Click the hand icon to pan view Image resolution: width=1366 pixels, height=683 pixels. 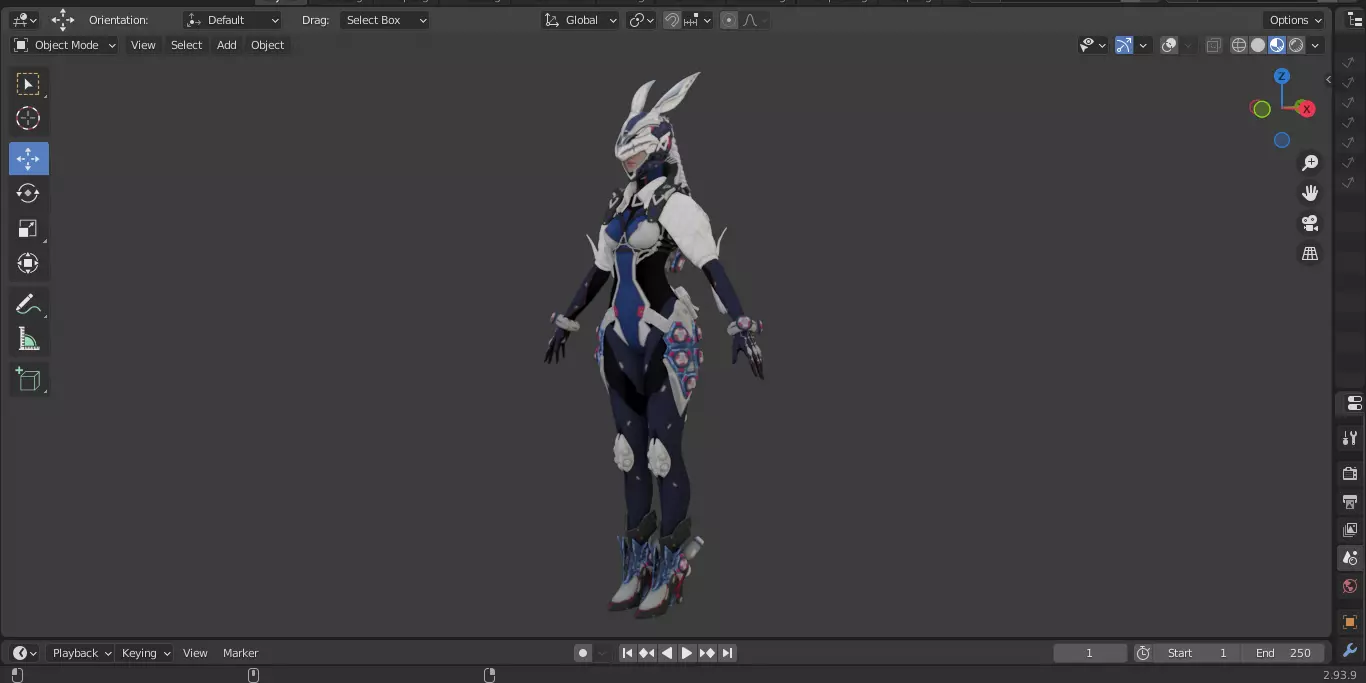coord(1310,193)
